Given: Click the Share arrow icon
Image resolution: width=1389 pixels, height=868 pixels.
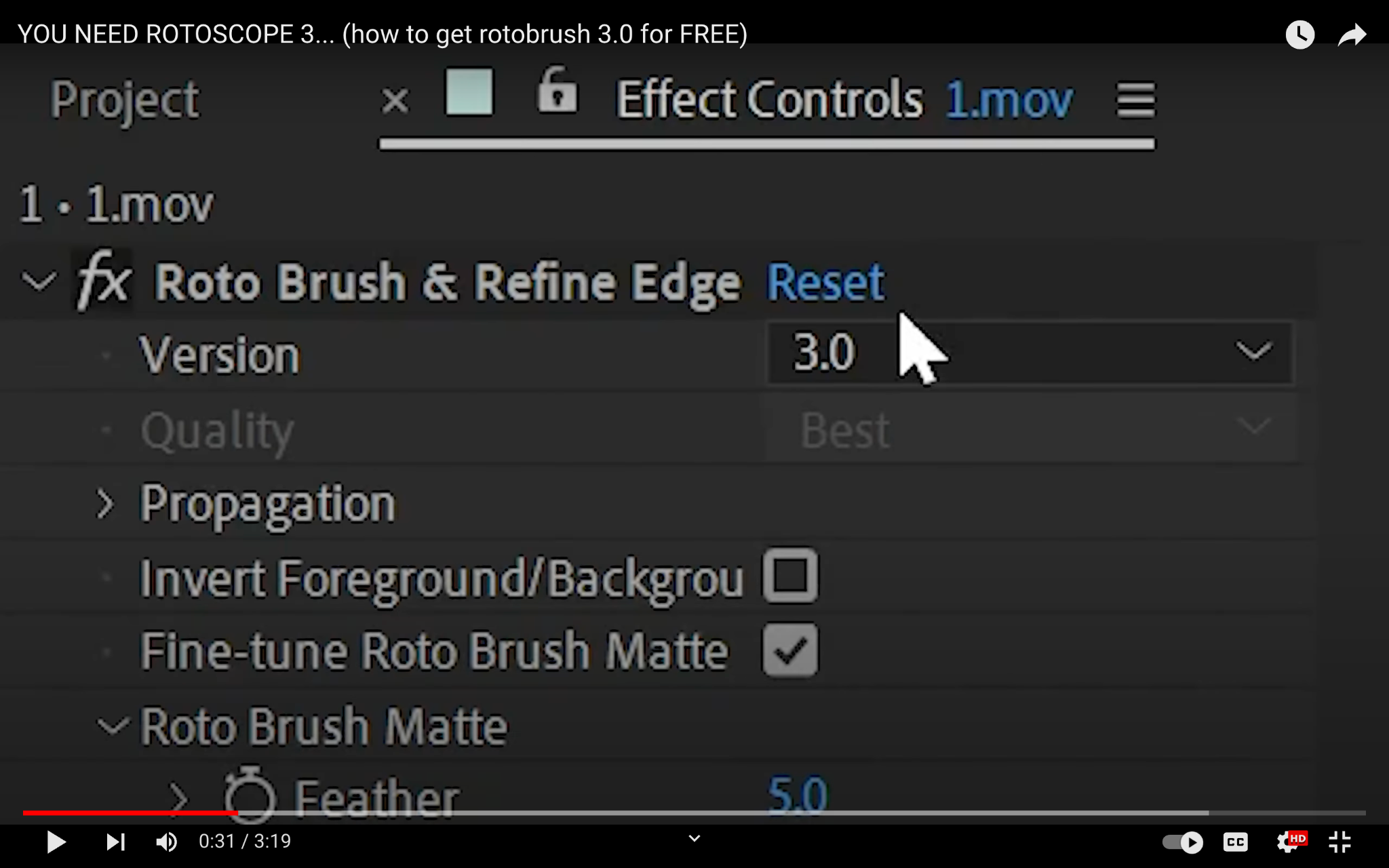Looking at the screenshot, I should point(1352,35).
